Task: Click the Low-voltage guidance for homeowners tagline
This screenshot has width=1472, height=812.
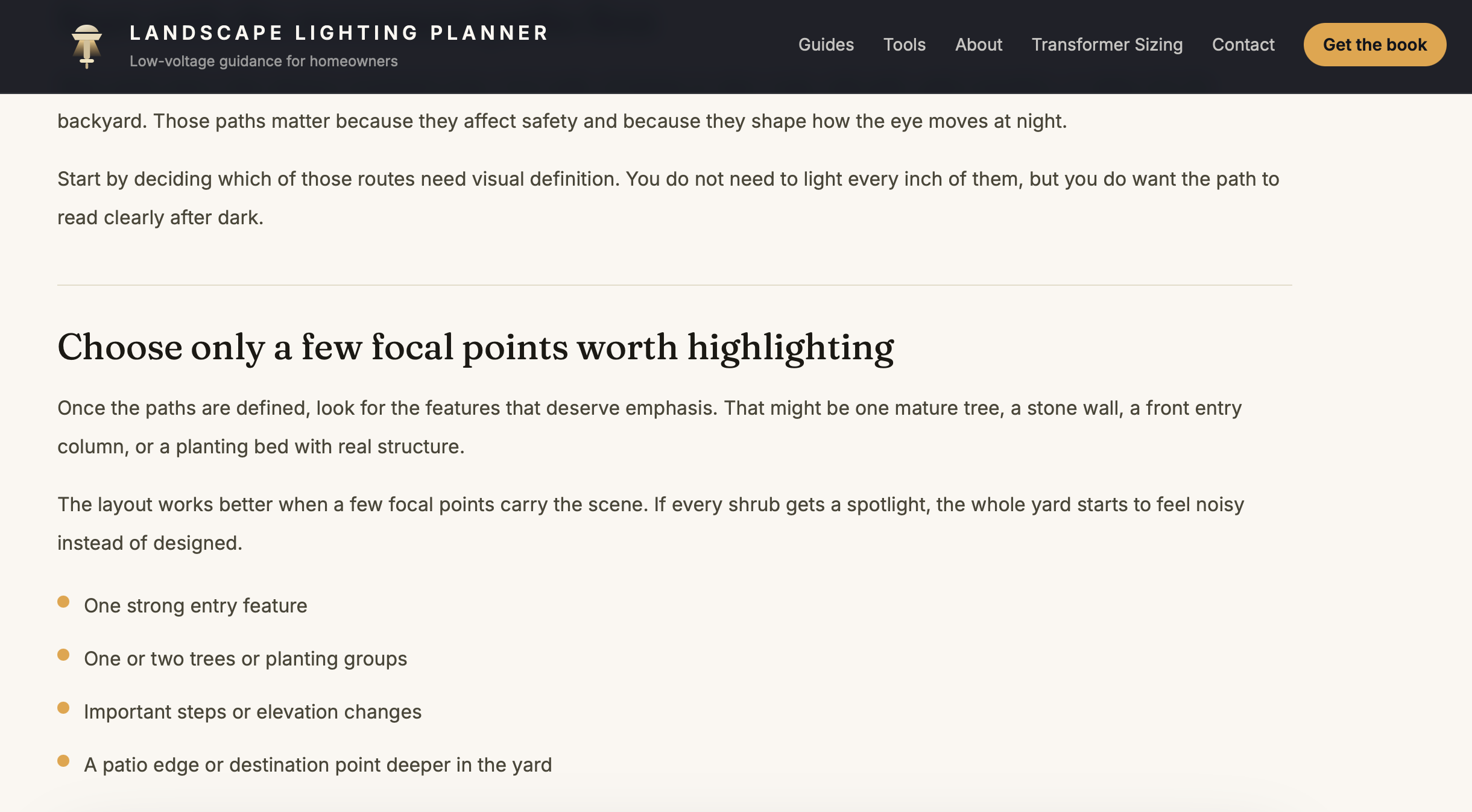Action: pos(264,61)
